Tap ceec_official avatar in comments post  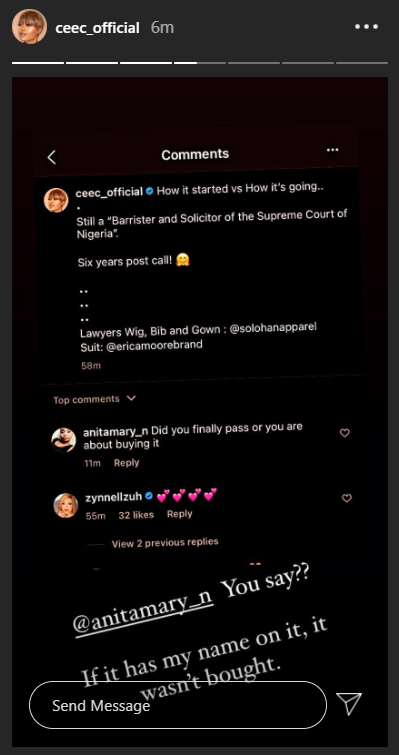56,200
